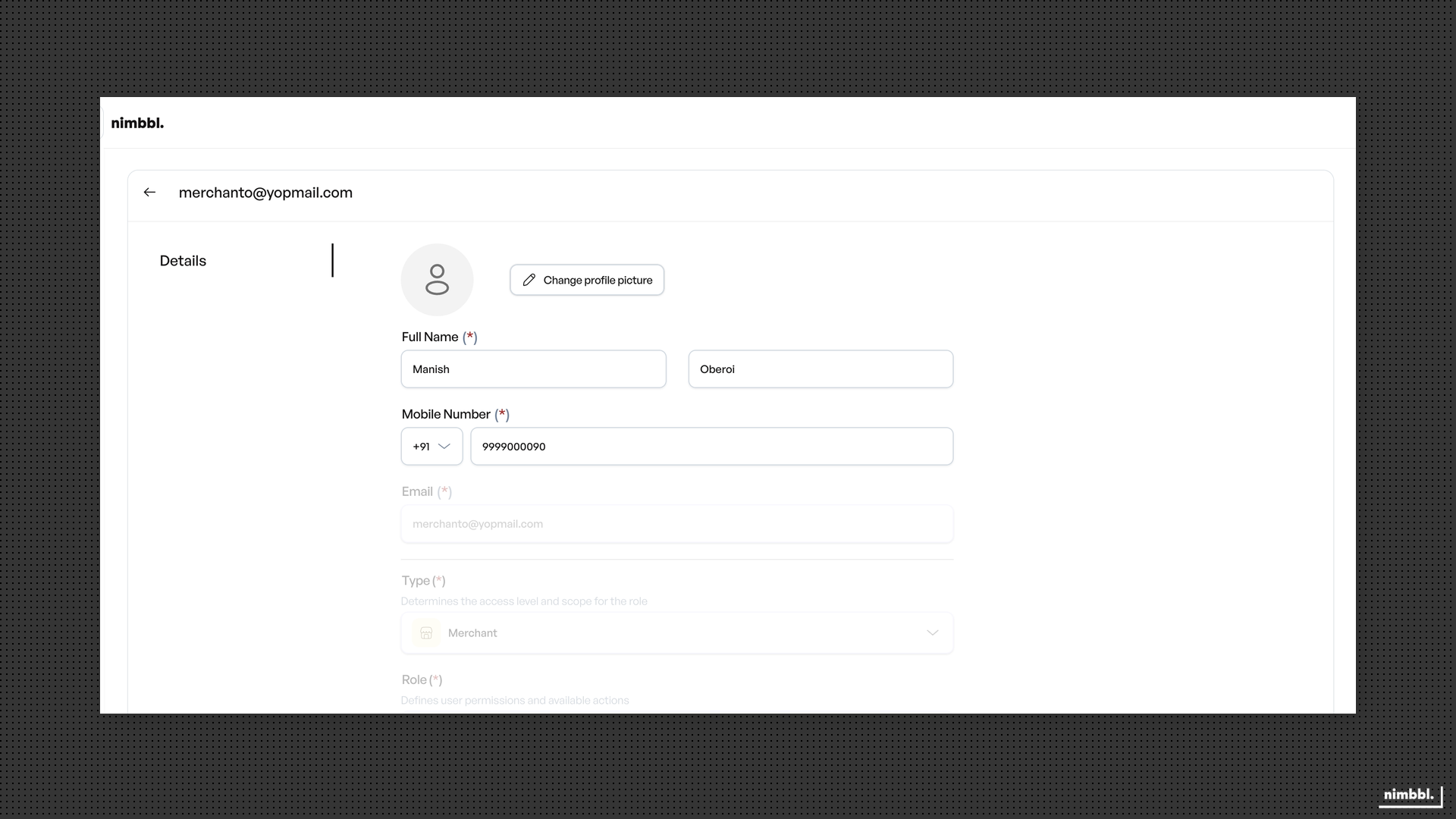Click the red asterisk beside Full Name
This screenshot has width=1456, height=819.
coord(471,337)
